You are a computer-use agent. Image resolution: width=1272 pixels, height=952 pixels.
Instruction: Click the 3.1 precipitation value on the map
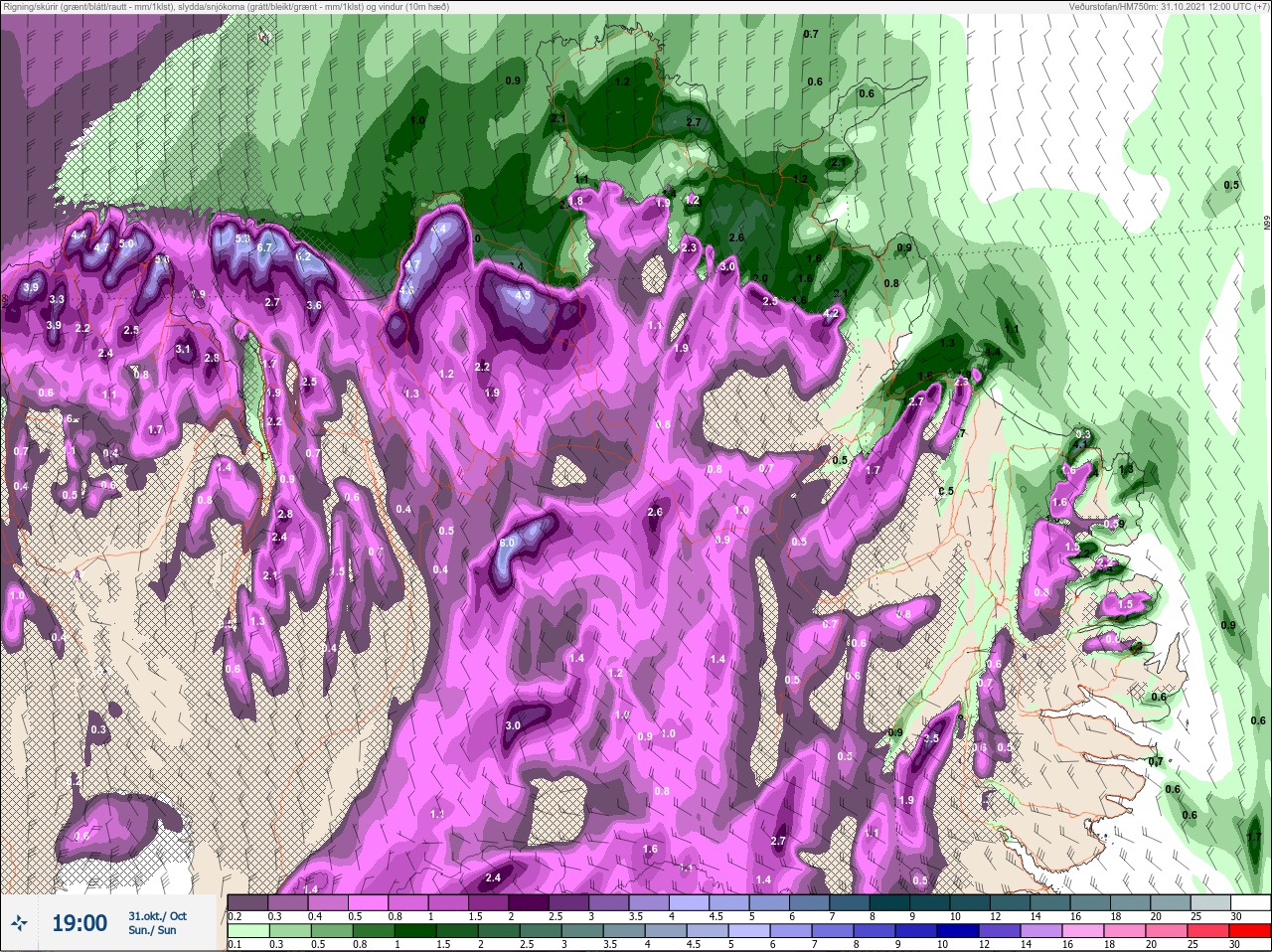click(183, 349)
